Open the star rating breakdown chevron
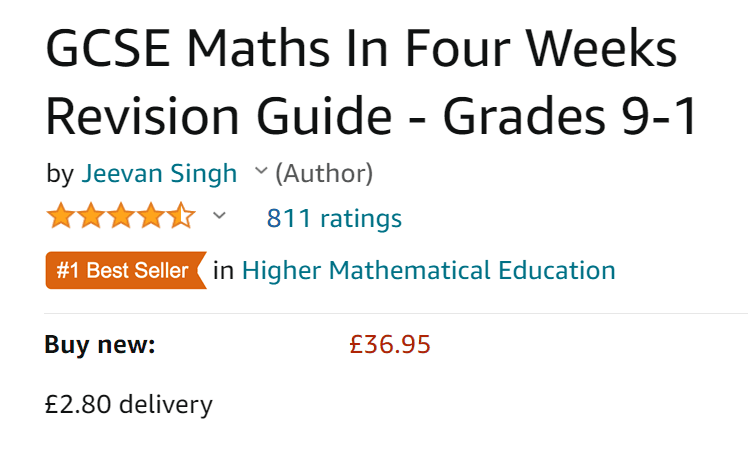This screenshot has width=748, height=450. tap(219, 216)
